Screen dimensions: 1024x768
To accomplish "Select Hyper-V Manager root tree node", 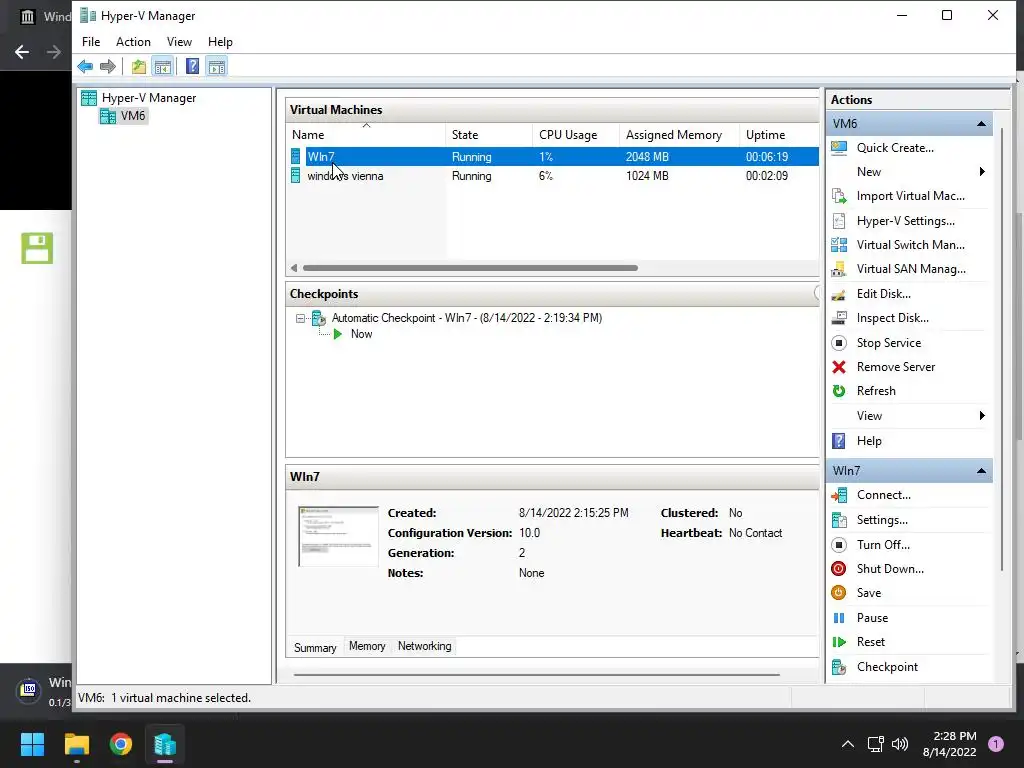I will [x=149, y=98].
